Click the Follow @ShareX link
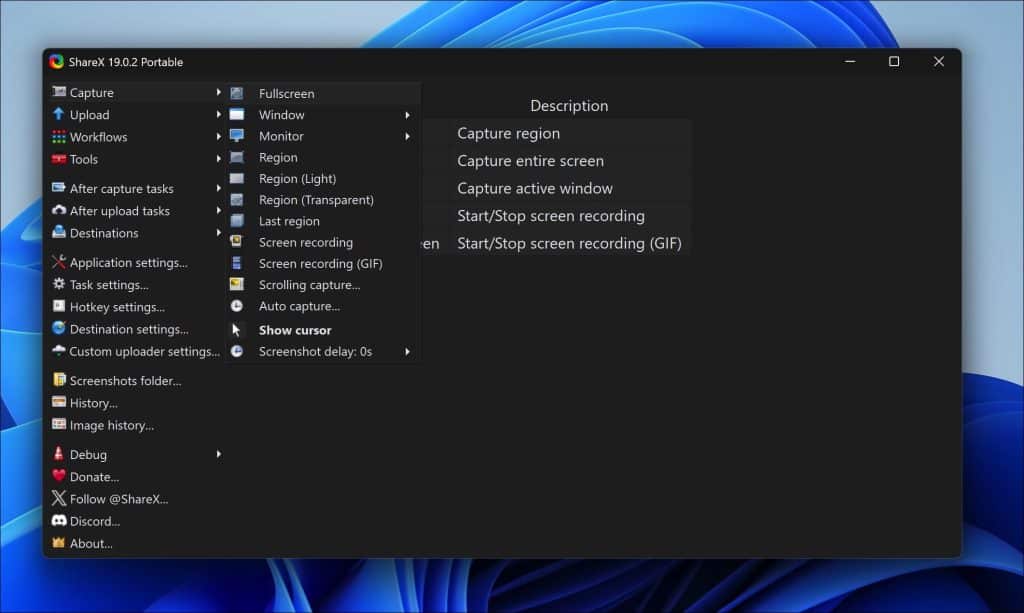 click(118, 499)
